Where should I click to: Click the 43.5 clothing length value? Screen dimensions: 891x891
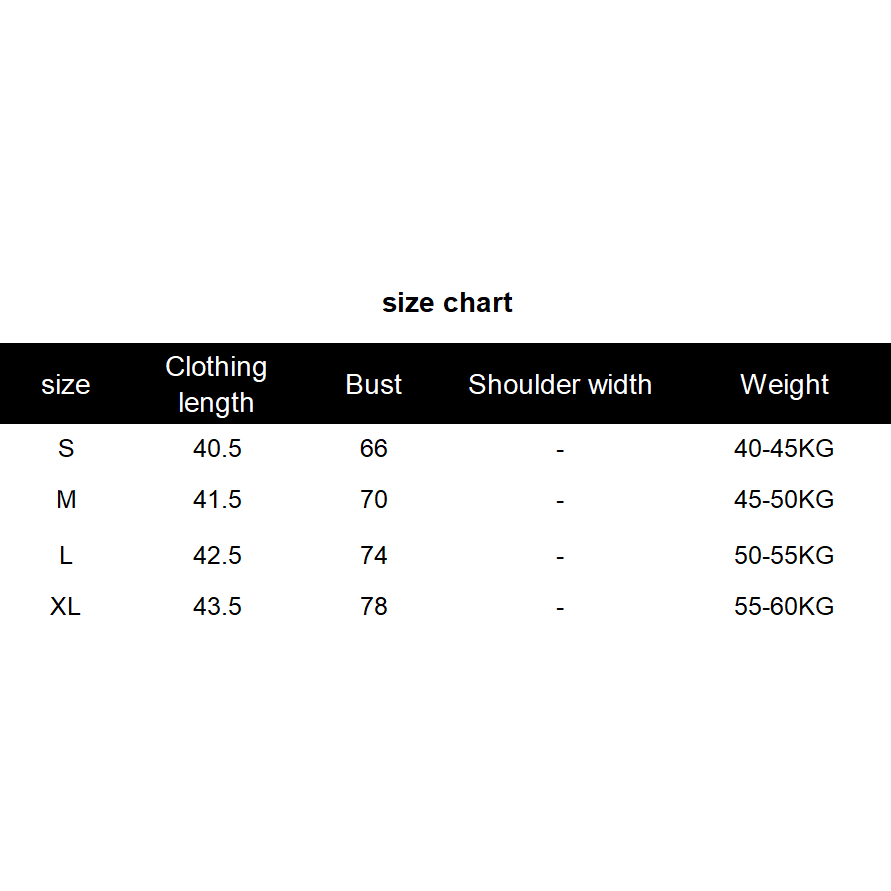217,607
